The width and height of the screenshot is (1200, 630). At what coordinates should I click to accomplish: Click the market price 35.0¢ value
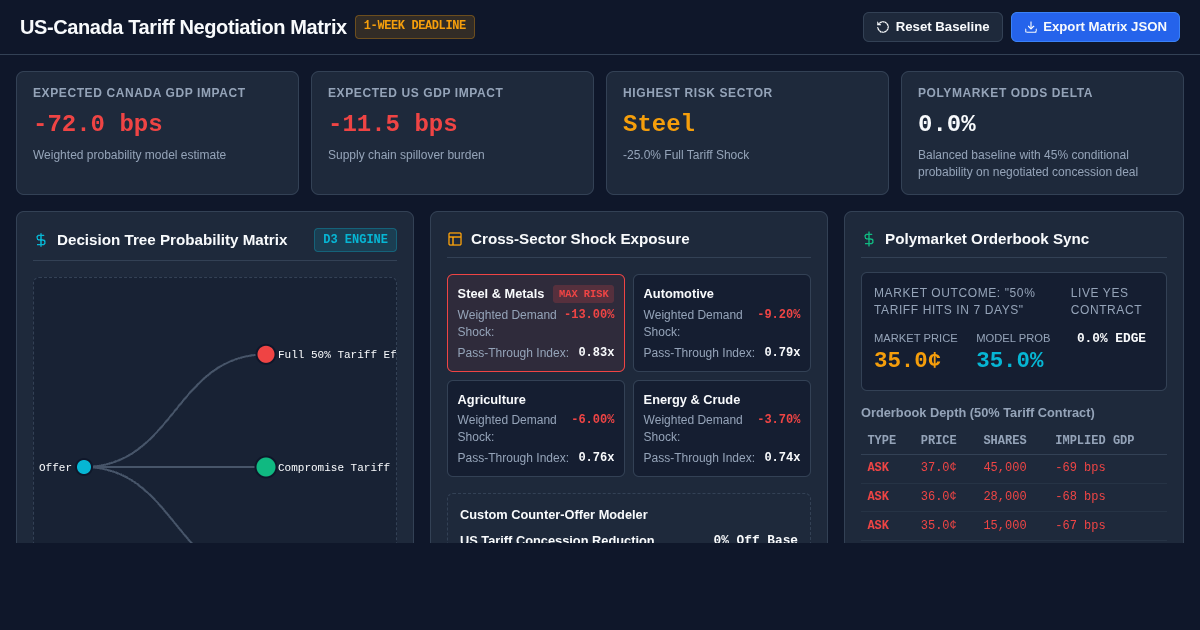tap(907, 361)
